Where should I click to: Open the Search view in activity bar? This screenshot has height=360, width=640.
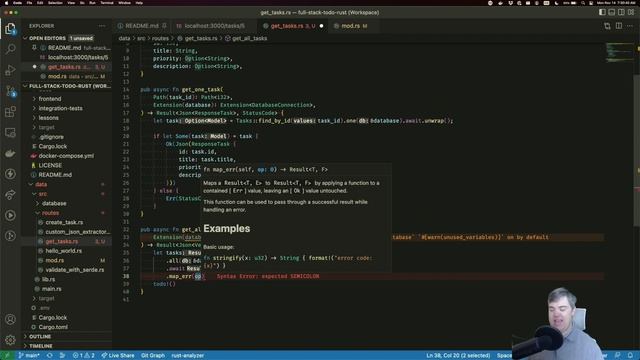click(x=10, y=49)
